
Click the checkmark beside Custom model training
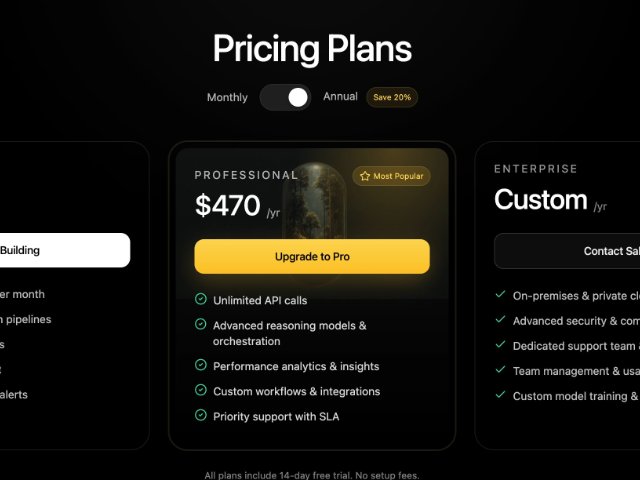[x=500, y=395]
